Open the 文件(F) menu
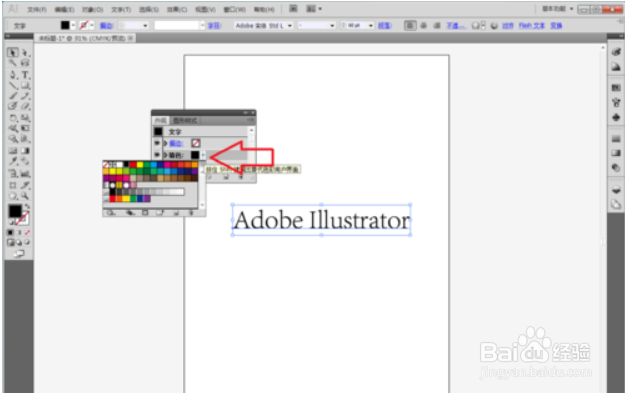 pyautogui.click(x=37, y=9)
